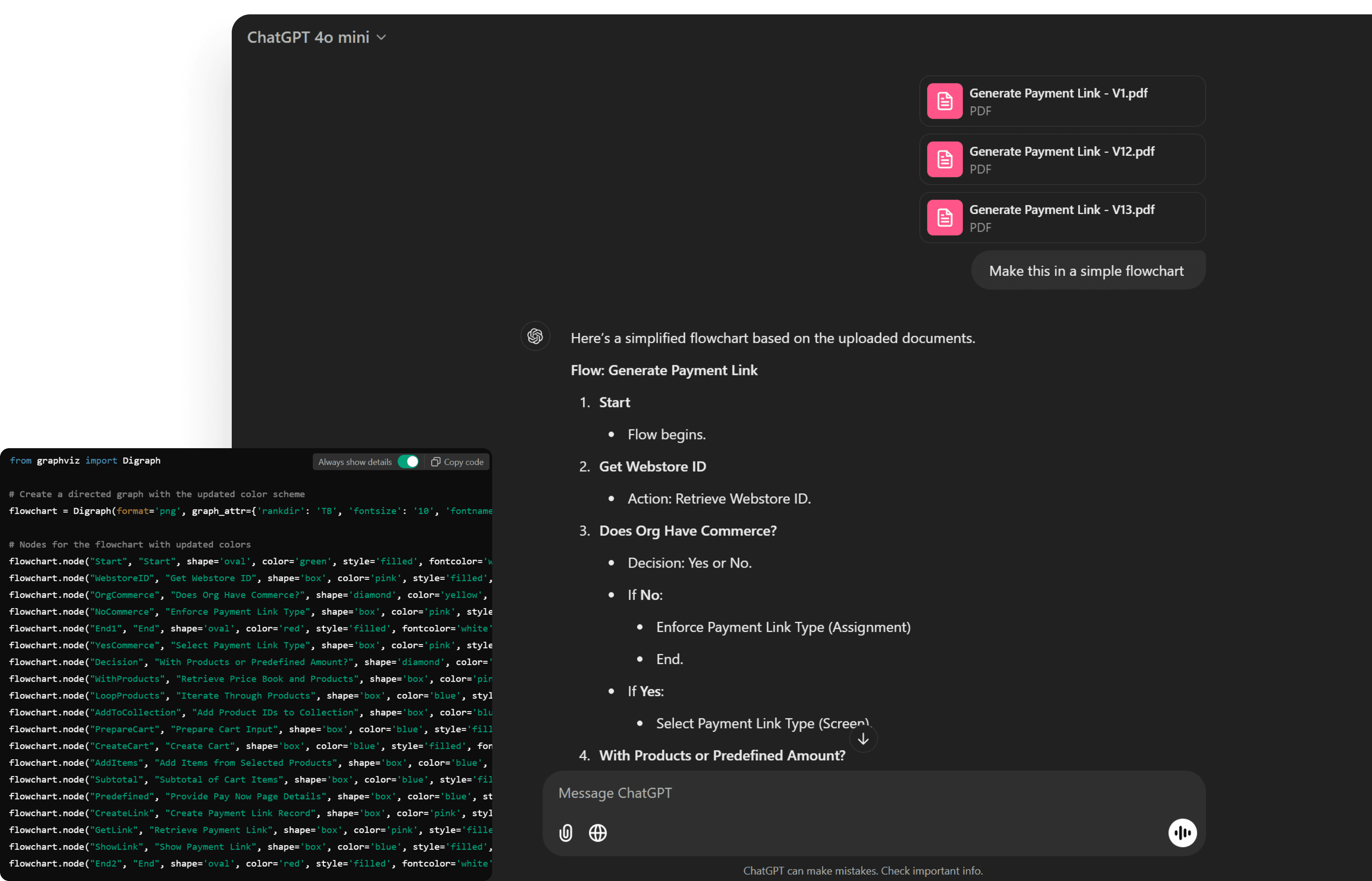
Task: Toggle the Always show details switch
Action: coord(408,462)
